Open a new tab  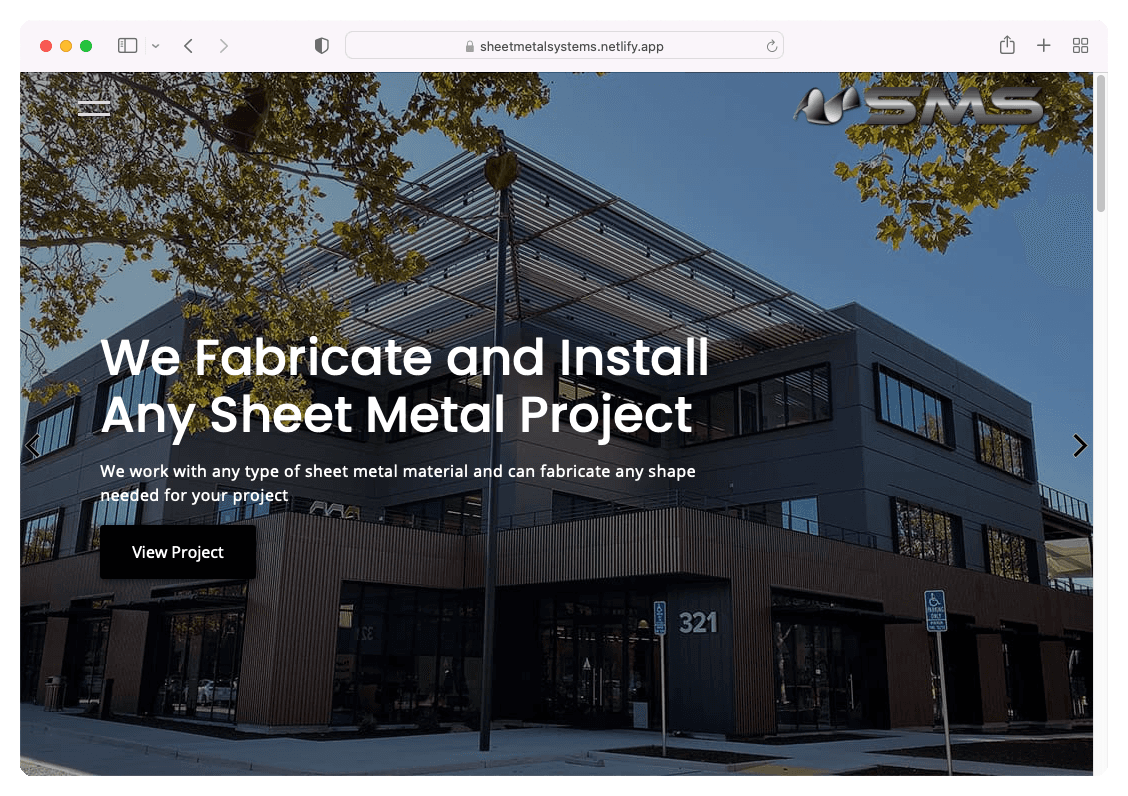(1043, 46)
